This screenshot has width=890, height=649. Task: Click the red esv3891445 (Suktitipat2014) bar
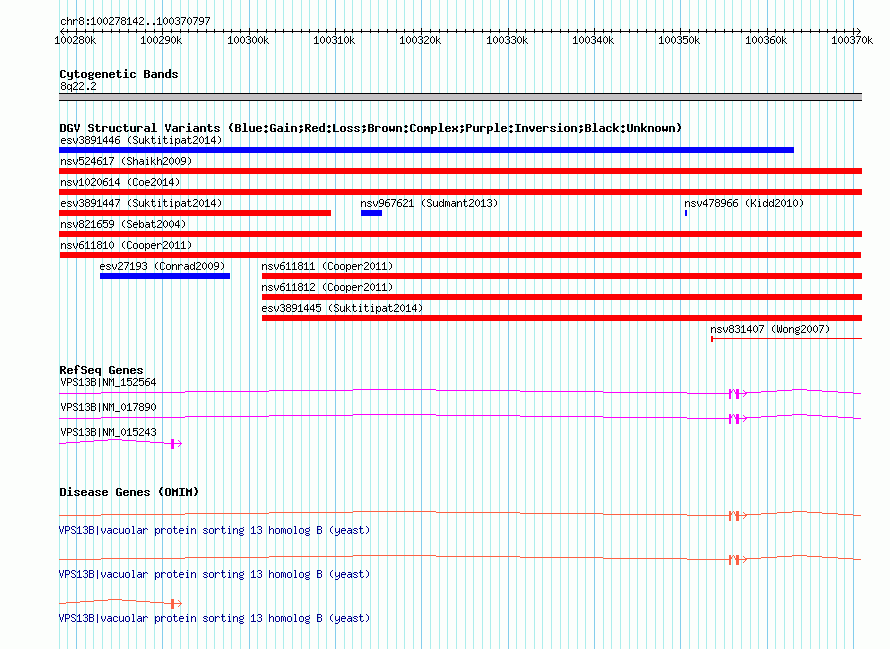[562, 318]
